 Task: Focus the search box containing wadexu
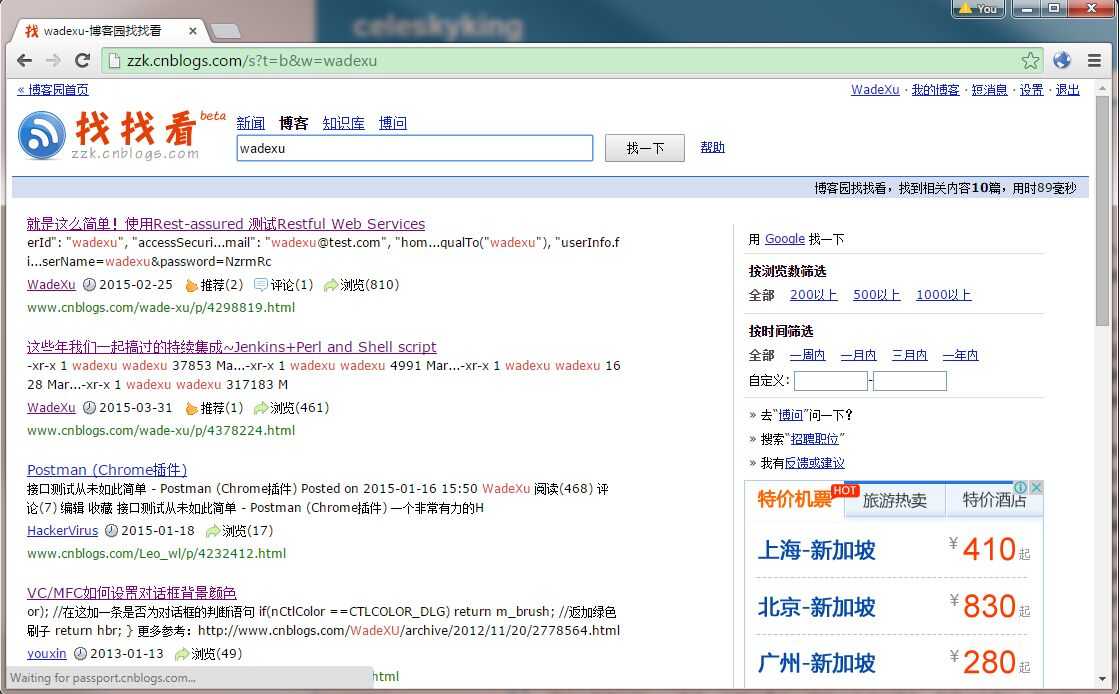[x=415, y=148]
